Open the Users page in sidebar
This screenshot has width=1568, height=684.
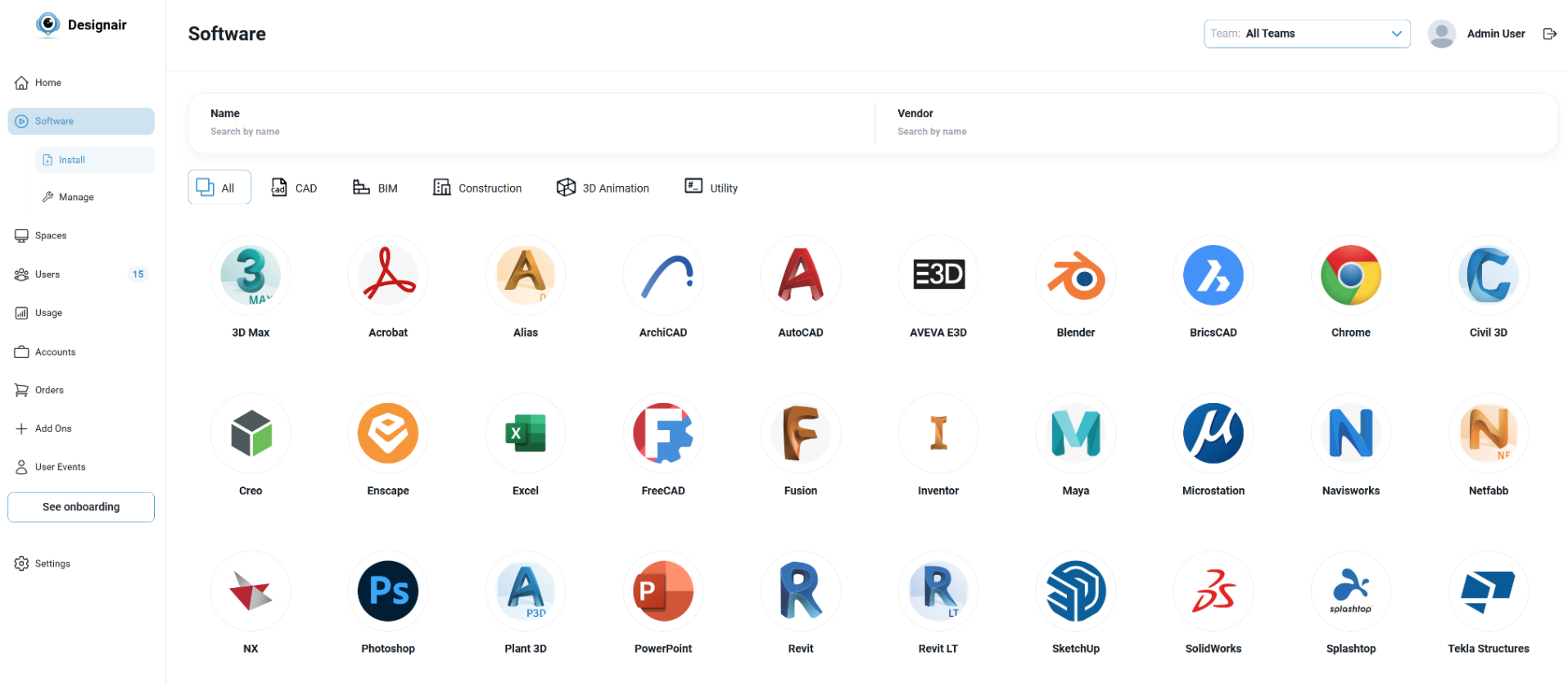tap(81, 274)
